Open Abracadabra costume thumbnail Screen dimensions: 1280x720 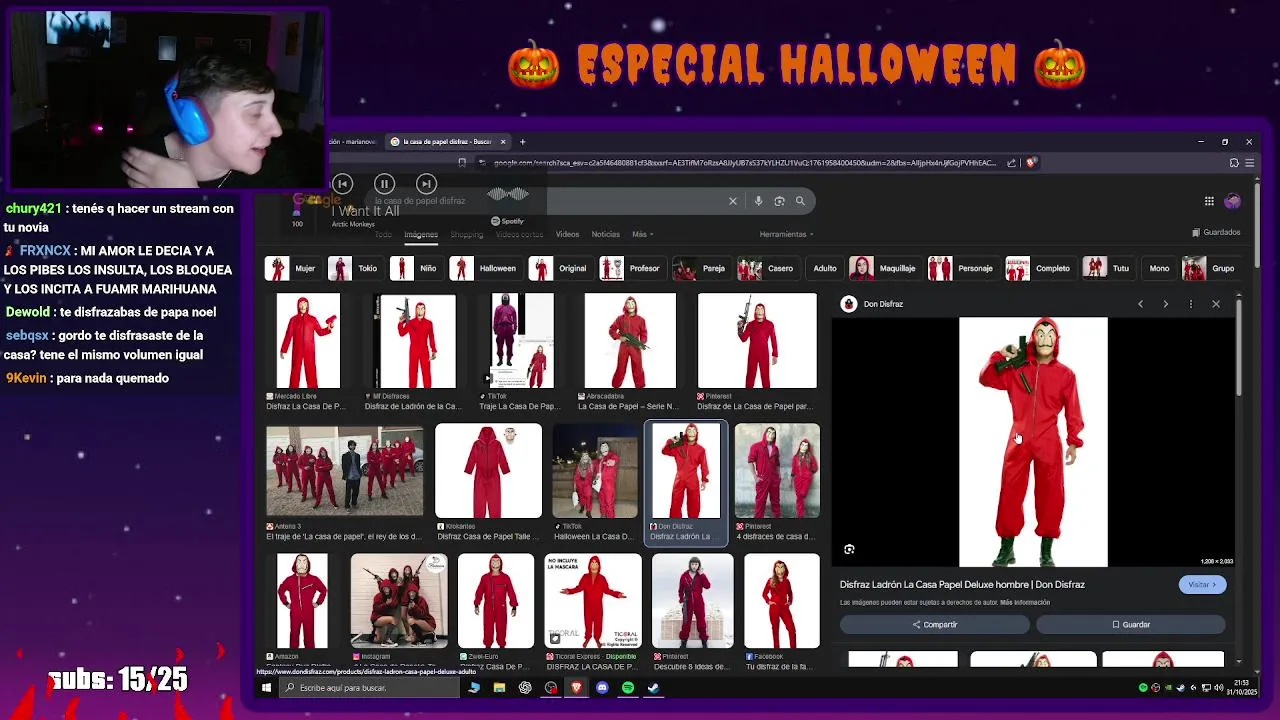[x=630, y=341]
